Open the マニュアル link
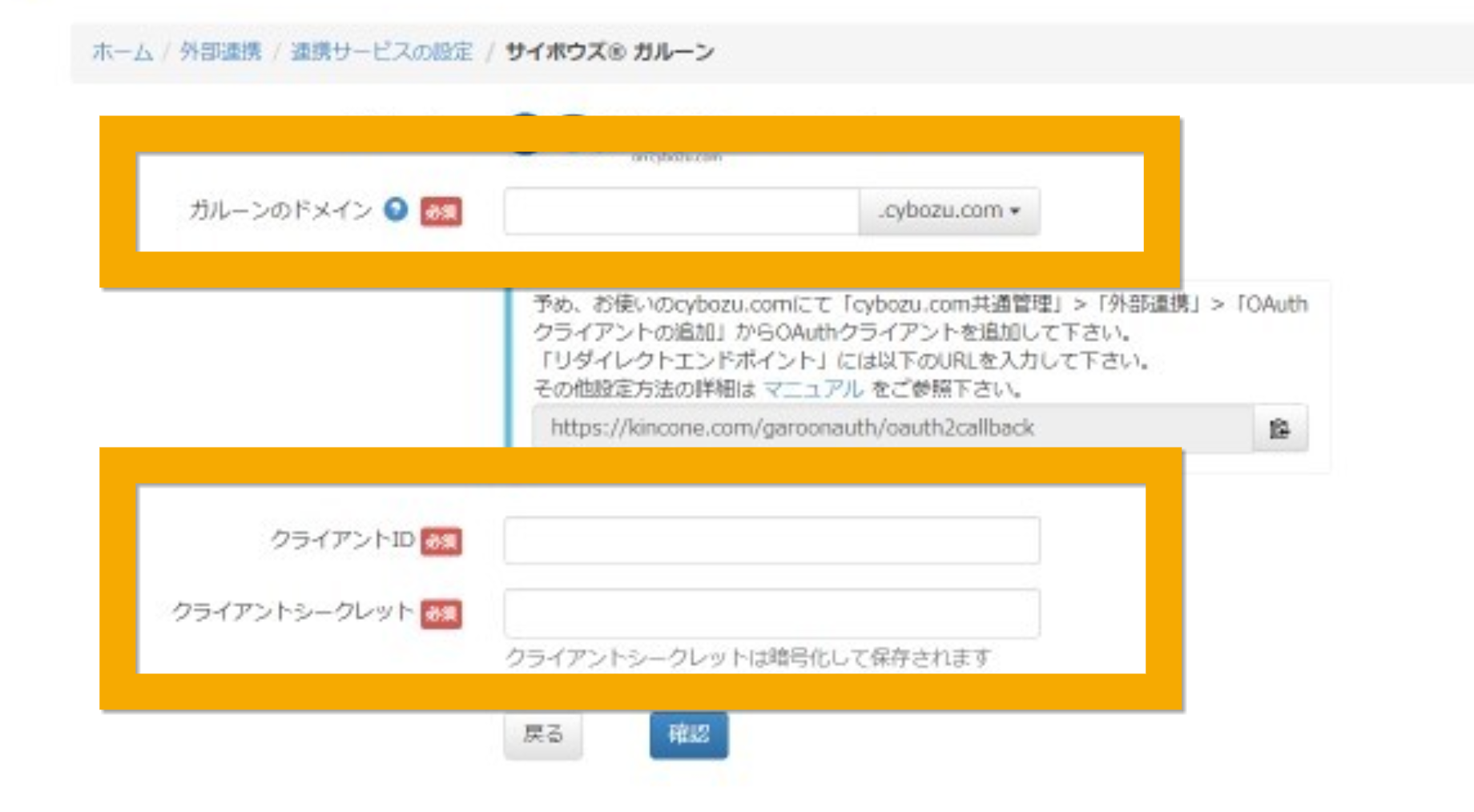 [x=813, y=389]
